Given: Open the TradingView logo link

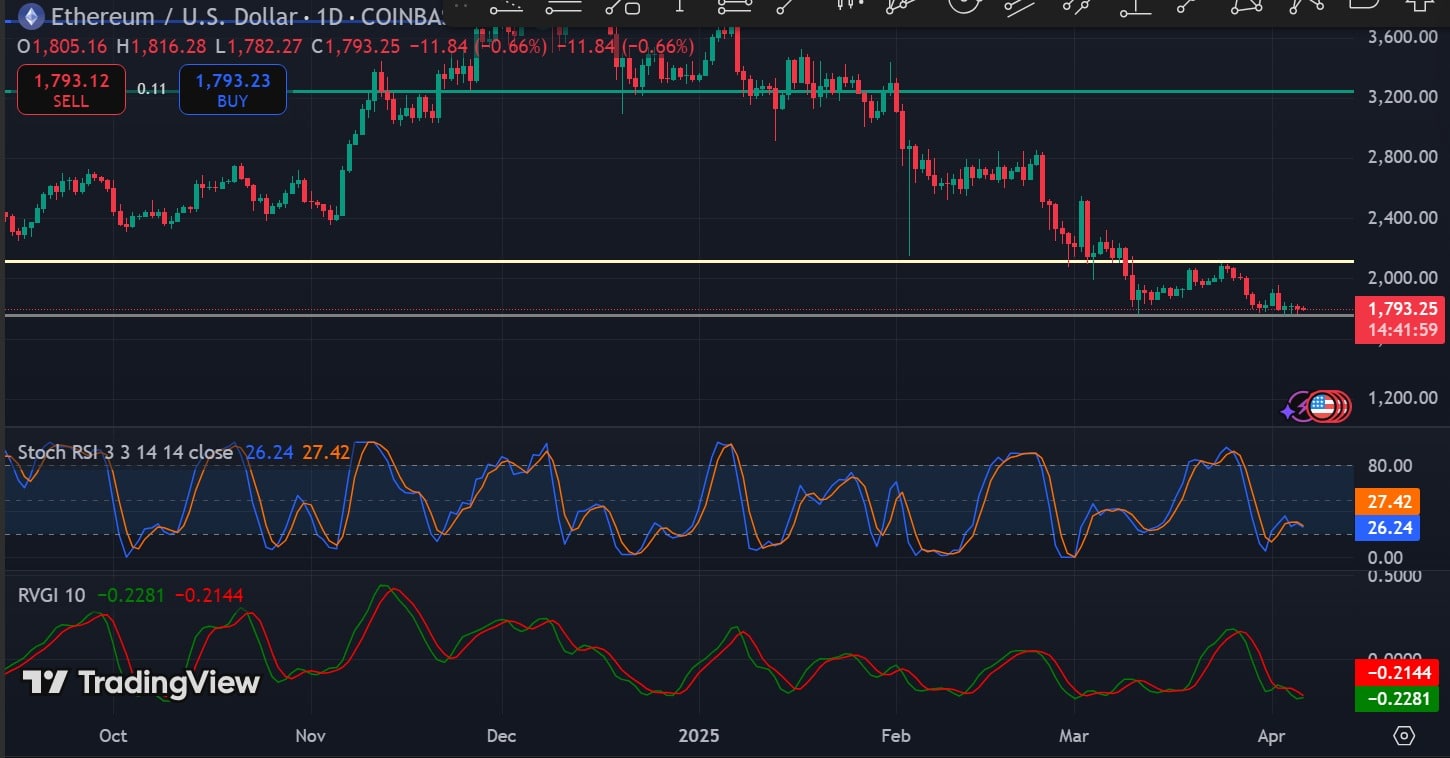Looking at the screenshot, I should tap(141, 683).
